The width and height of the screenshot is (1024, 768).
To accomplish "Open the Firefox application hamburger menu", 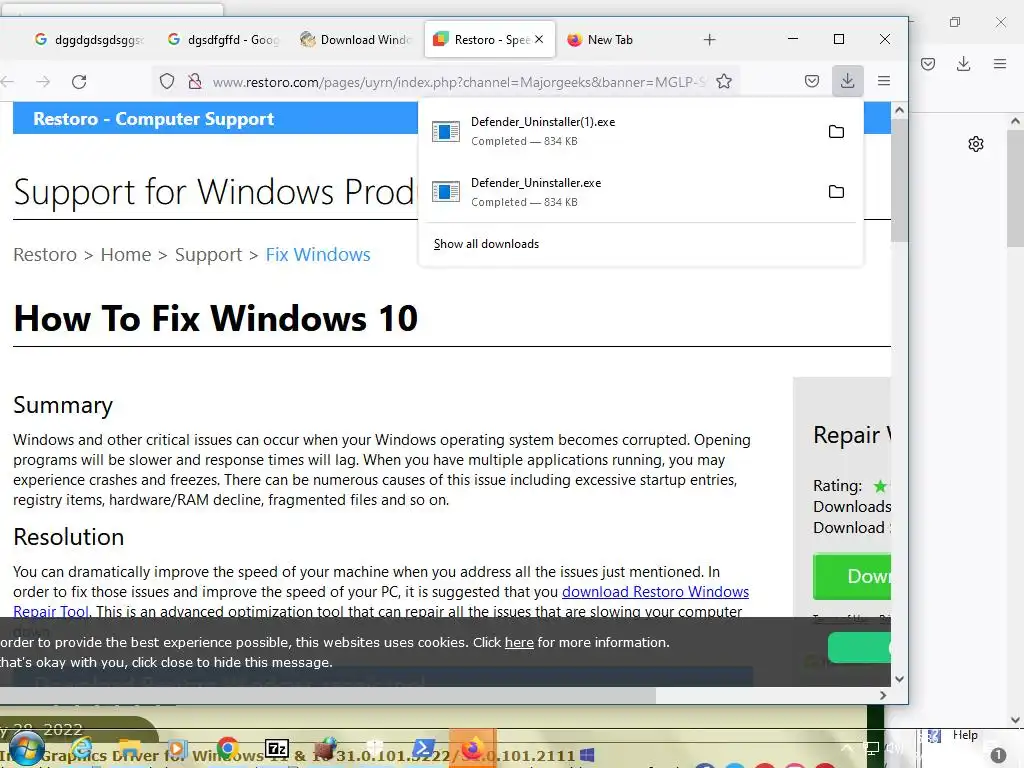I will point(884,81).
